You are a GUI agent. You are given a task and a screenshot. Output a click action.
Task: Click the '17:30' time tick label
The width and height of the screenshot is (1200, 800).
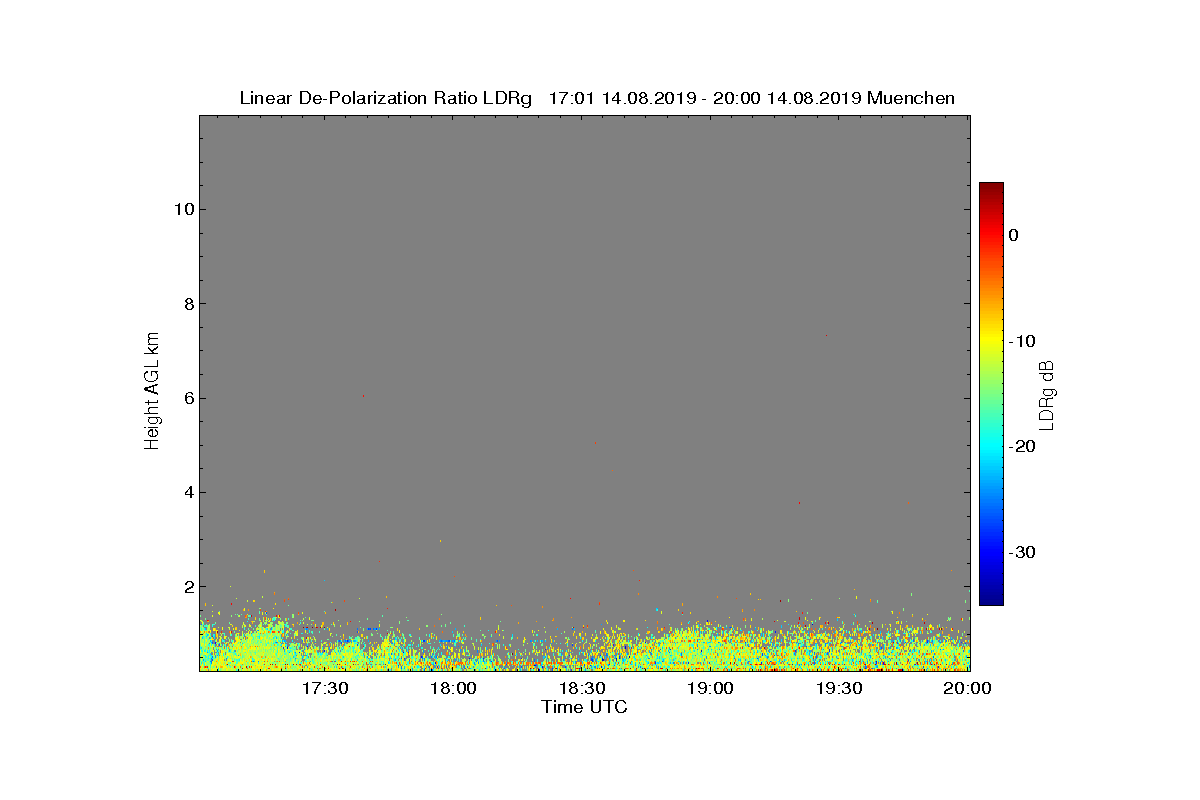coord(325,688)
